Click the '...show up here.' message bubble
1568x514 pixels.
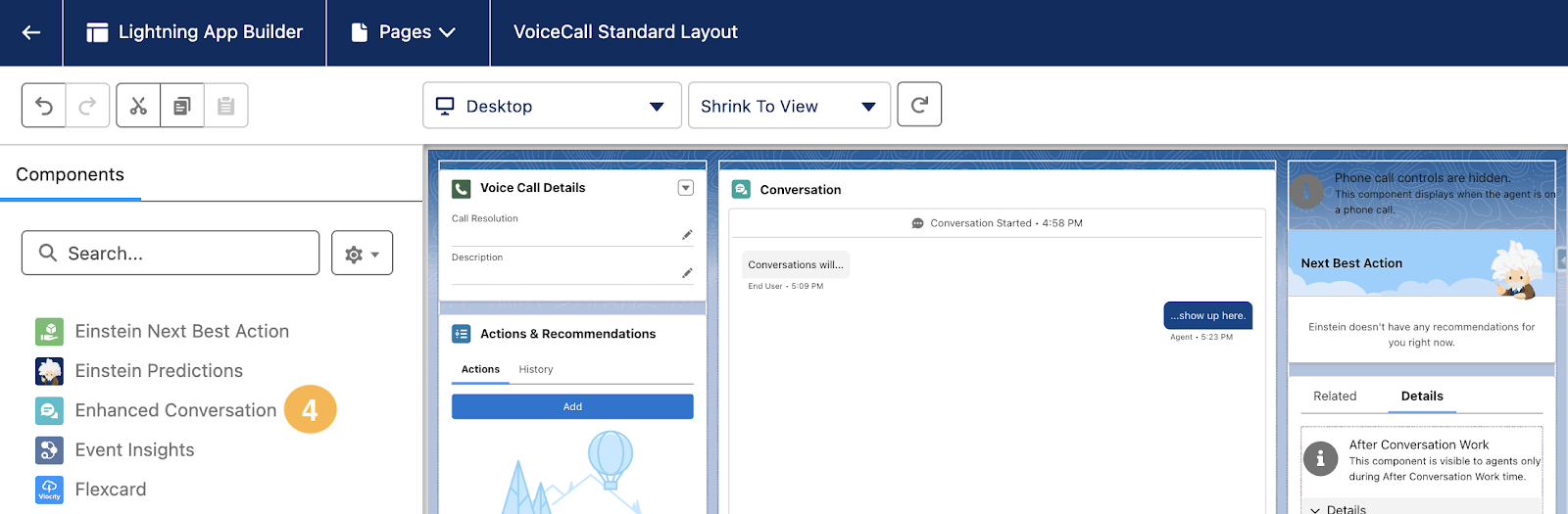pos(1207,315)
